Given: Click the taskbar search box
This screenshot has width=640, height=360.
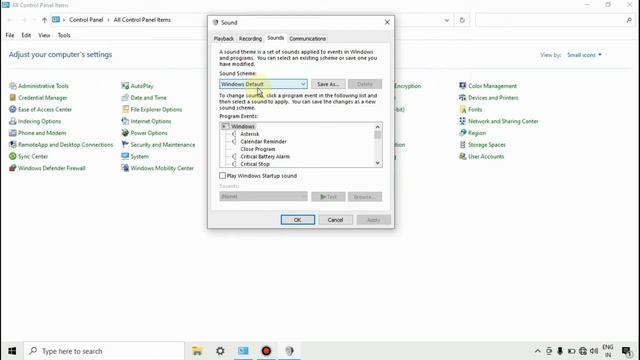Looking at the screenshot, I should [104, 351].
